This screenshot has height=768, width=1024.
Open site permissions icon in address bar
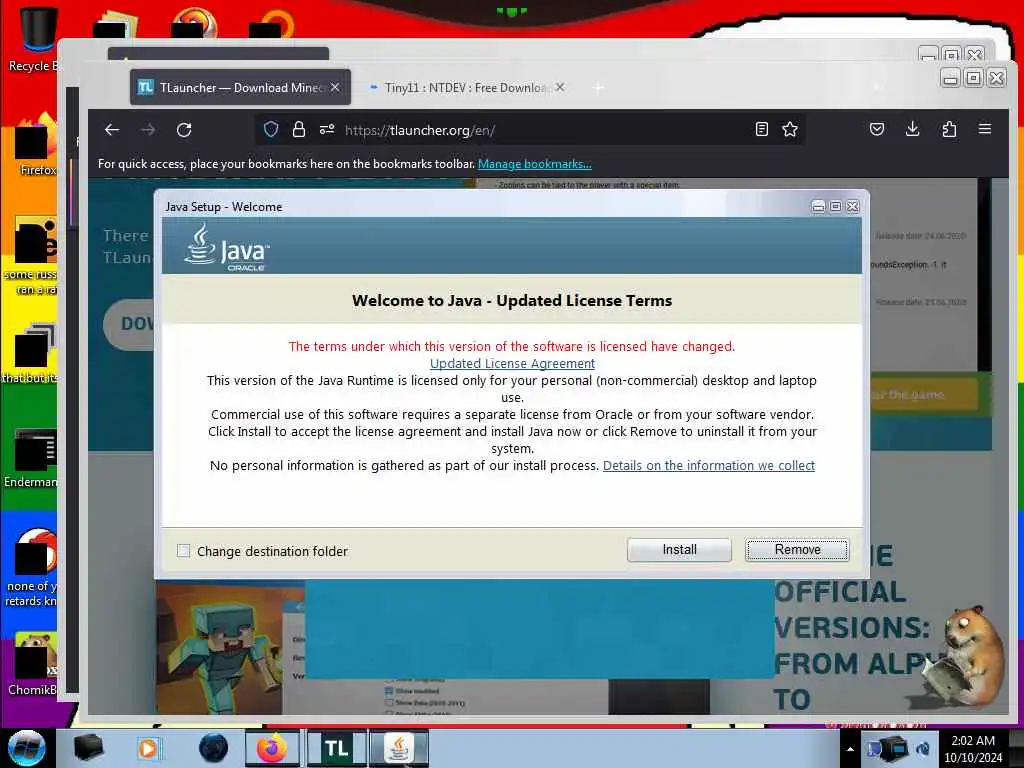point(327,130)
